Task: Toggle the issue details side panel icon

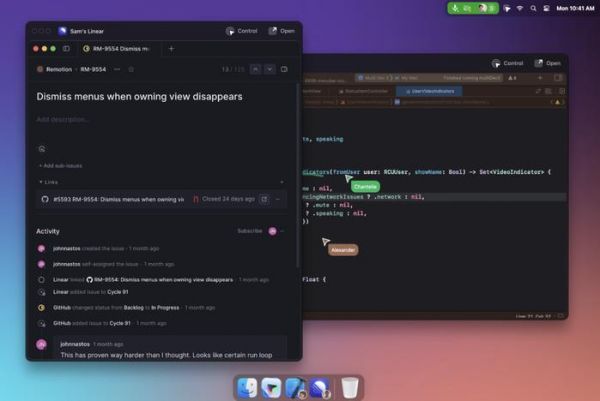Action: (285, 69)
